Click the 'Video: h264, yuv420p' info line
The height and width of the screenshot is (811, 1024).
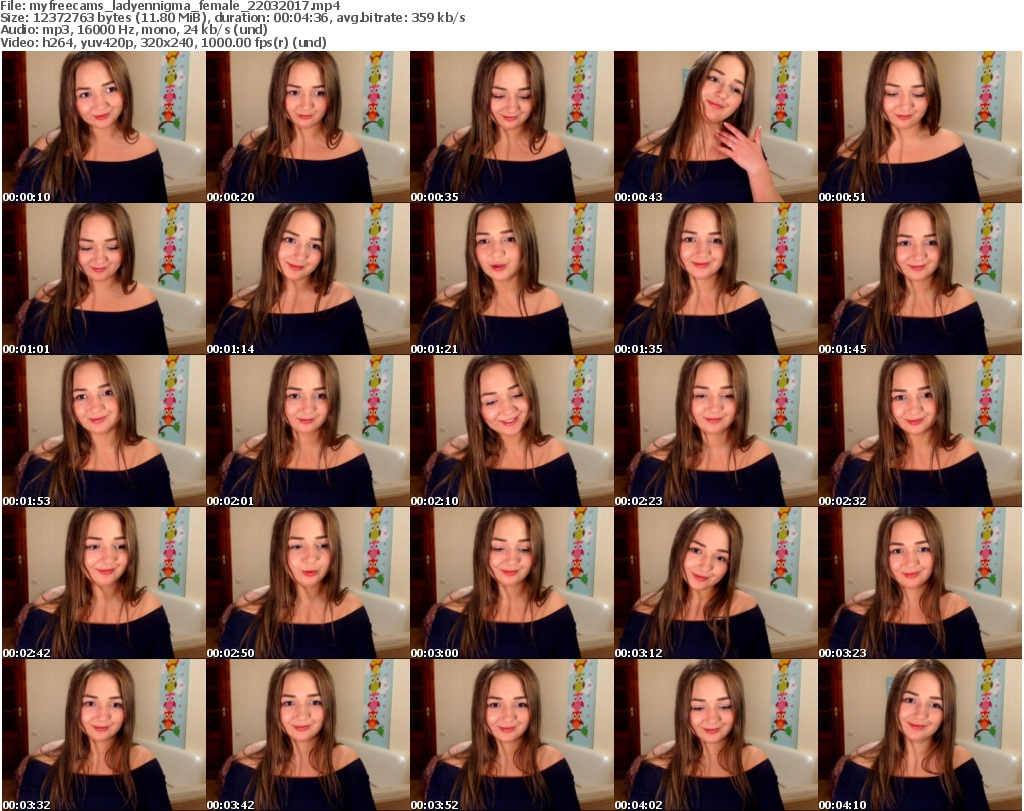click(163, 42)
